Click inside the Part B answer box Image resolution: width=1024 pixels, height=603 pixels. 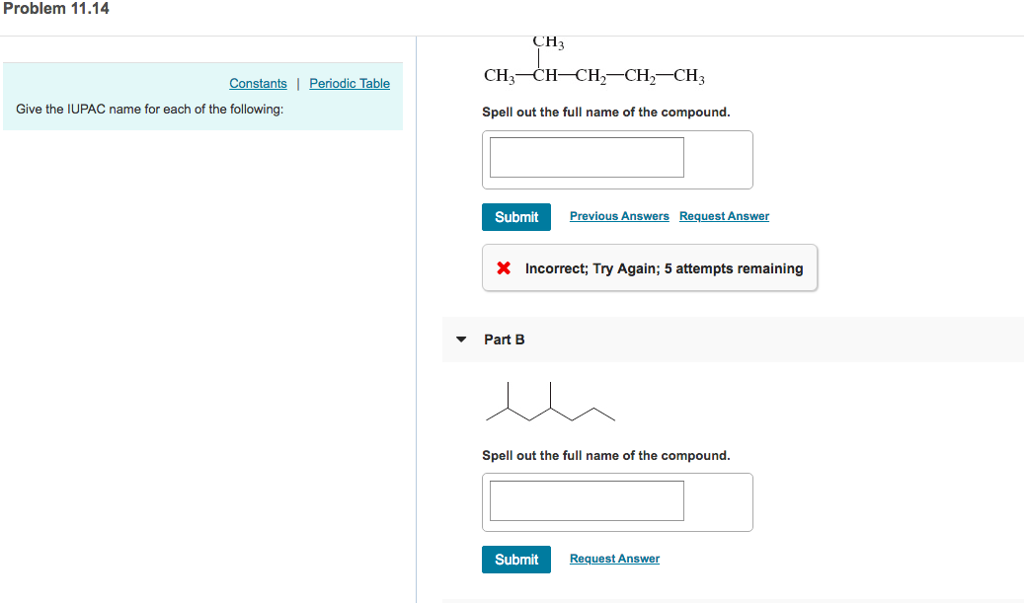coord(586,500)
